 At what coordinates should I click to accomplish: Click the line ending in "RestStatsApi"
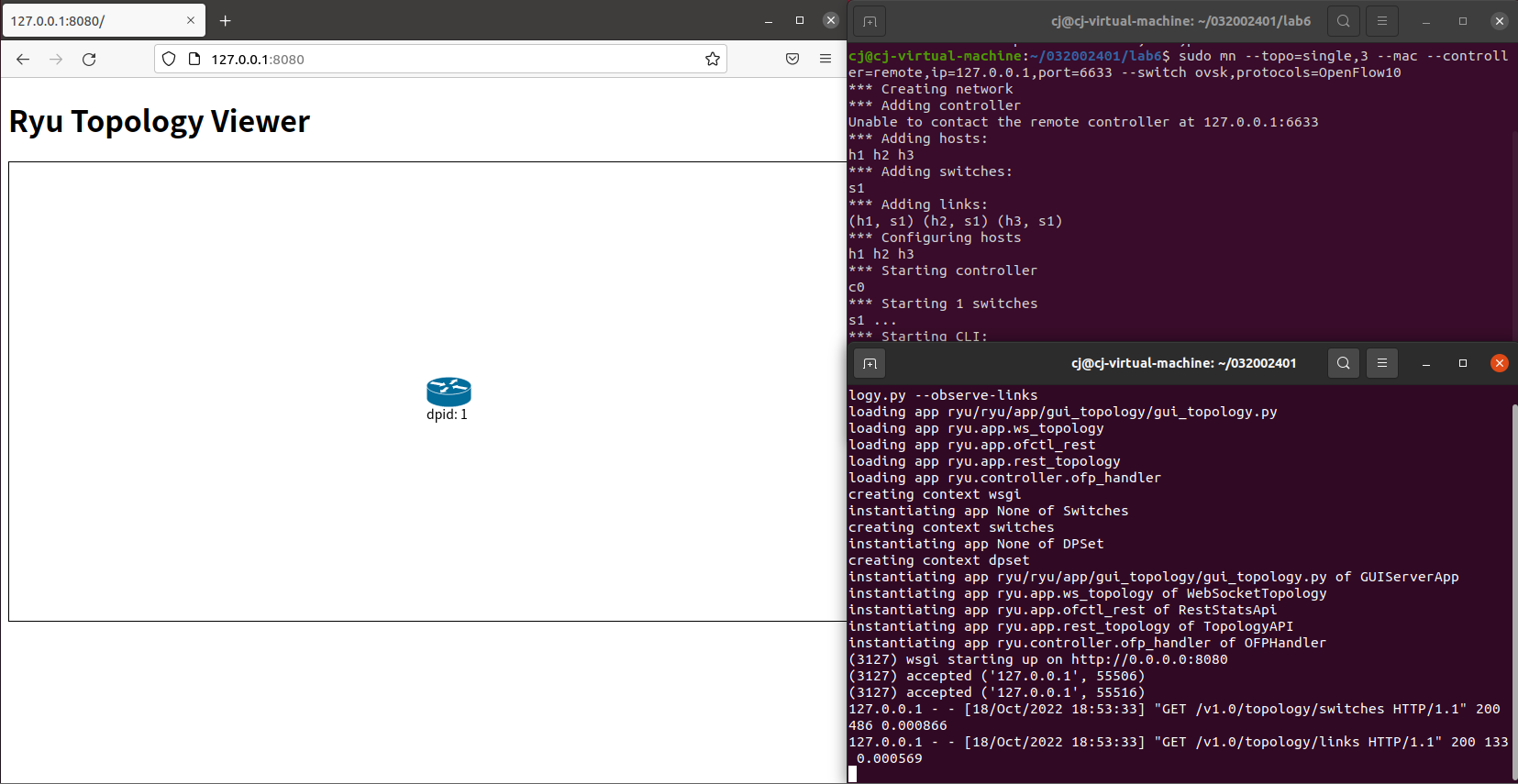tap(1063, 610)
